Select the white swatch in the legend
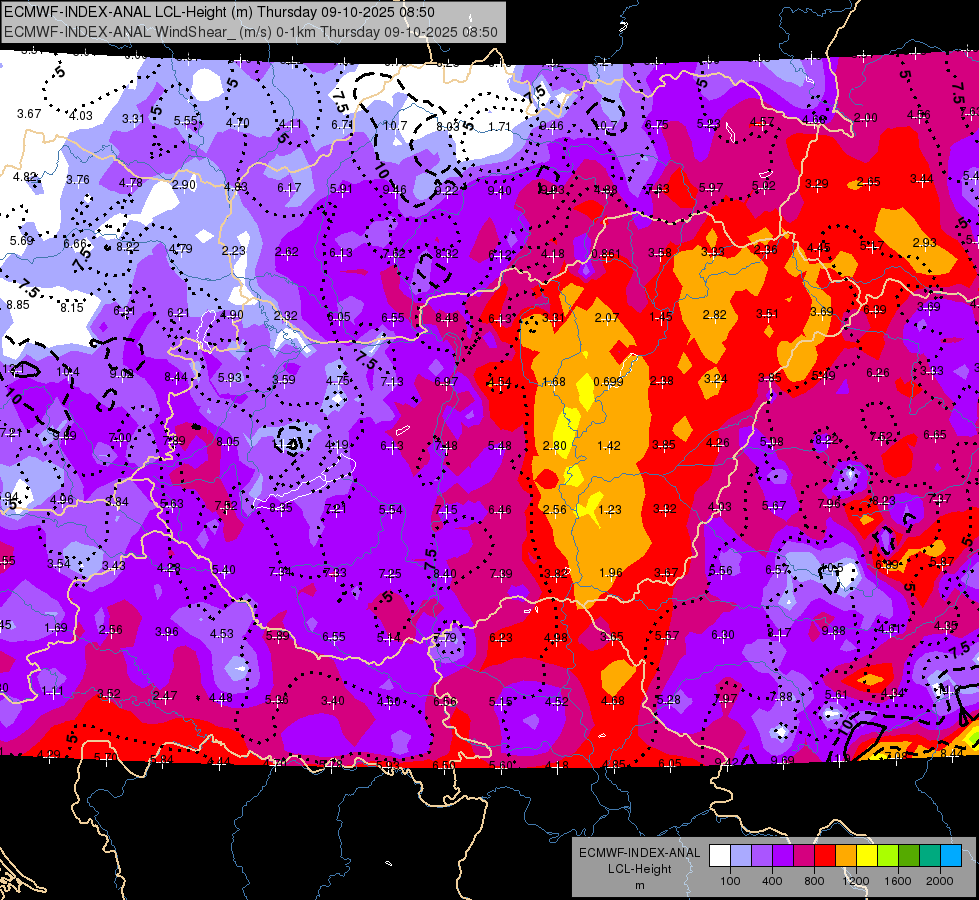The height and width of the screenshot is (900, 979). pos(720,856)
